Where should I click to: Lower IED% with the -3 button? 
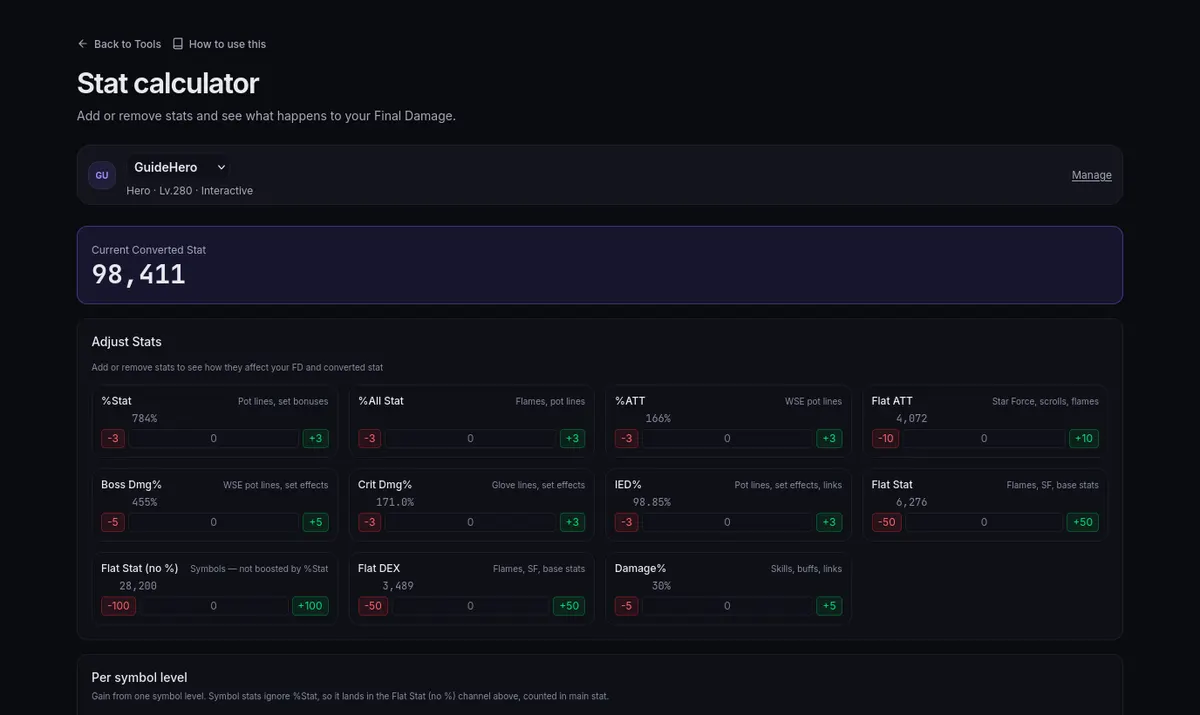628,522
